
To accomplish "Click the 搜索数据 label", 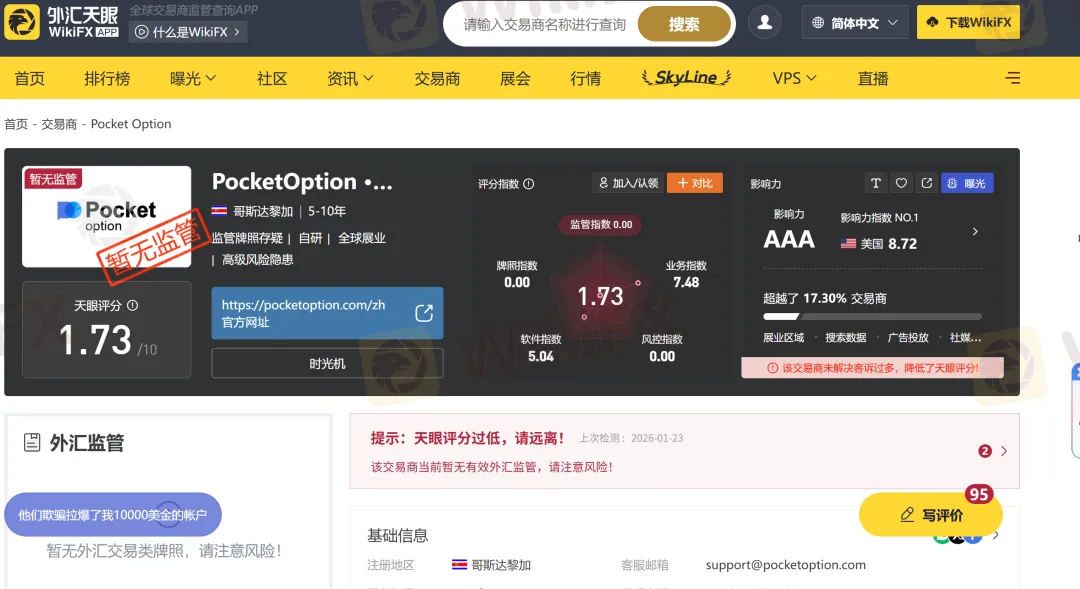I will pos(845,338).
